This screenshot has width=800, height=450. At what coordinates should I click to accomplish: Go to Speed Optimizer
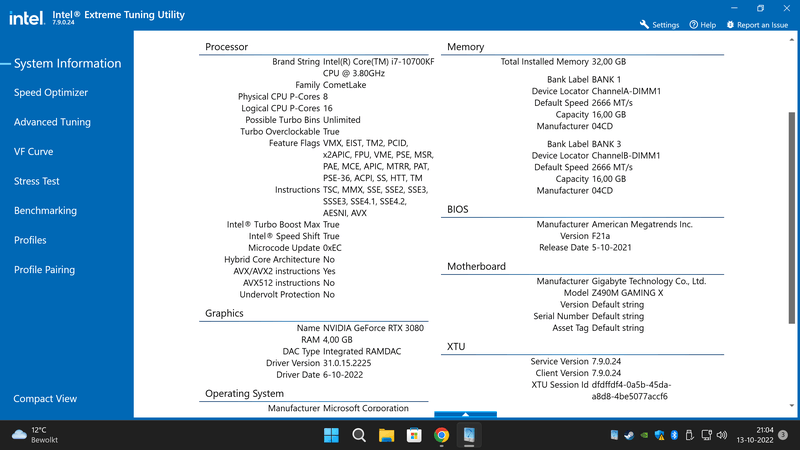51,92
